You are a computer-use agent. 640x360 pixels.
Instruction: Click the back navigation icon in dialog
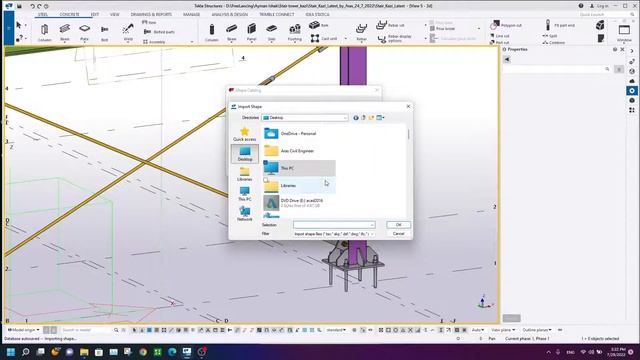point(356,118)
